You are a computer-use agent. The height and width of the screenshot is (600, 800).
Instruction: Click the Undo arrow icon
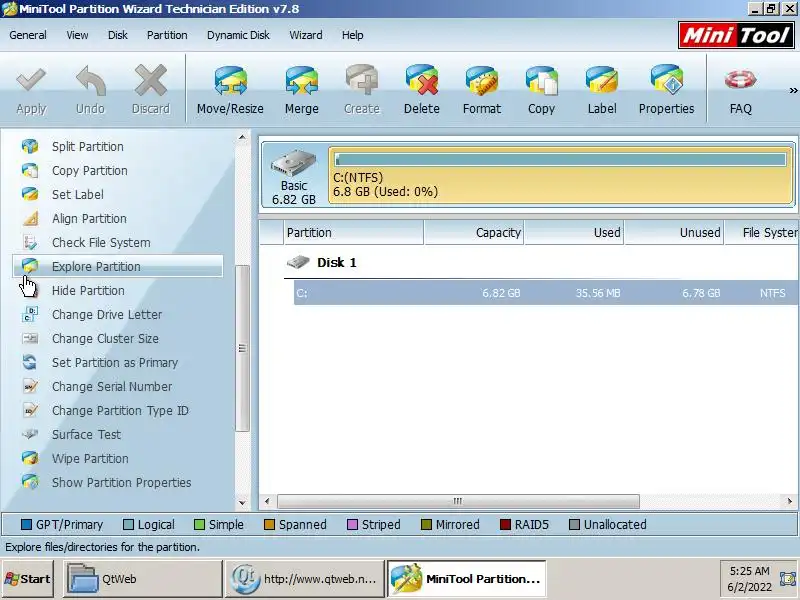coord(91,80)
